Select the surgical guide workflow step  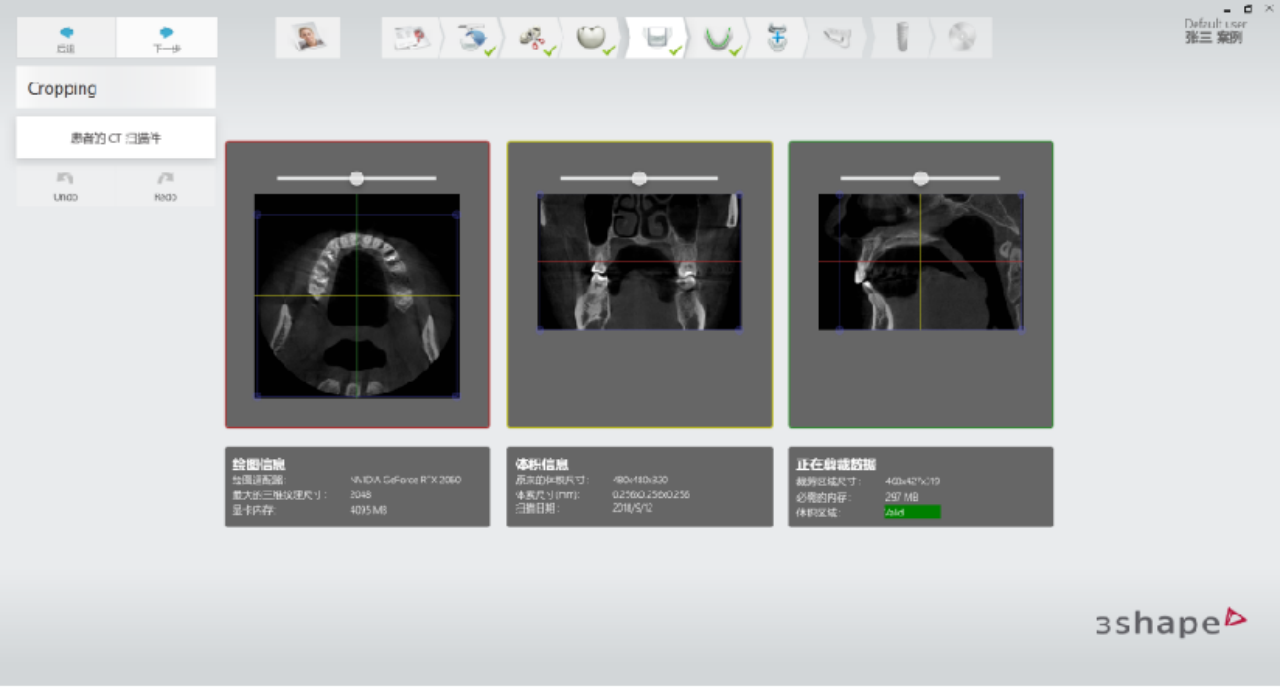pos(837,38)
